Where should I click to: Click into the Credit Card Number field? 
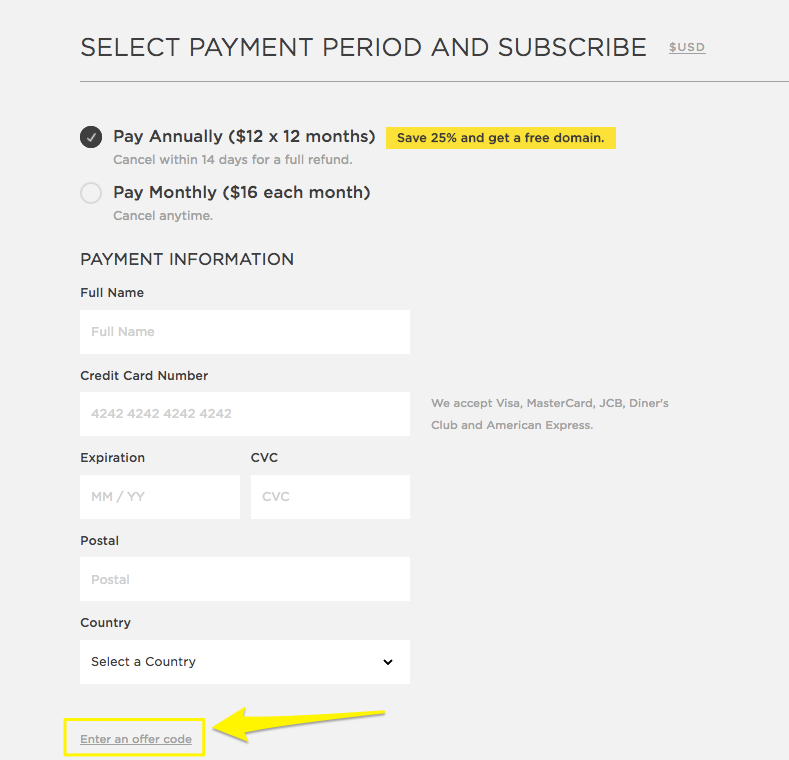pos(244,414)
